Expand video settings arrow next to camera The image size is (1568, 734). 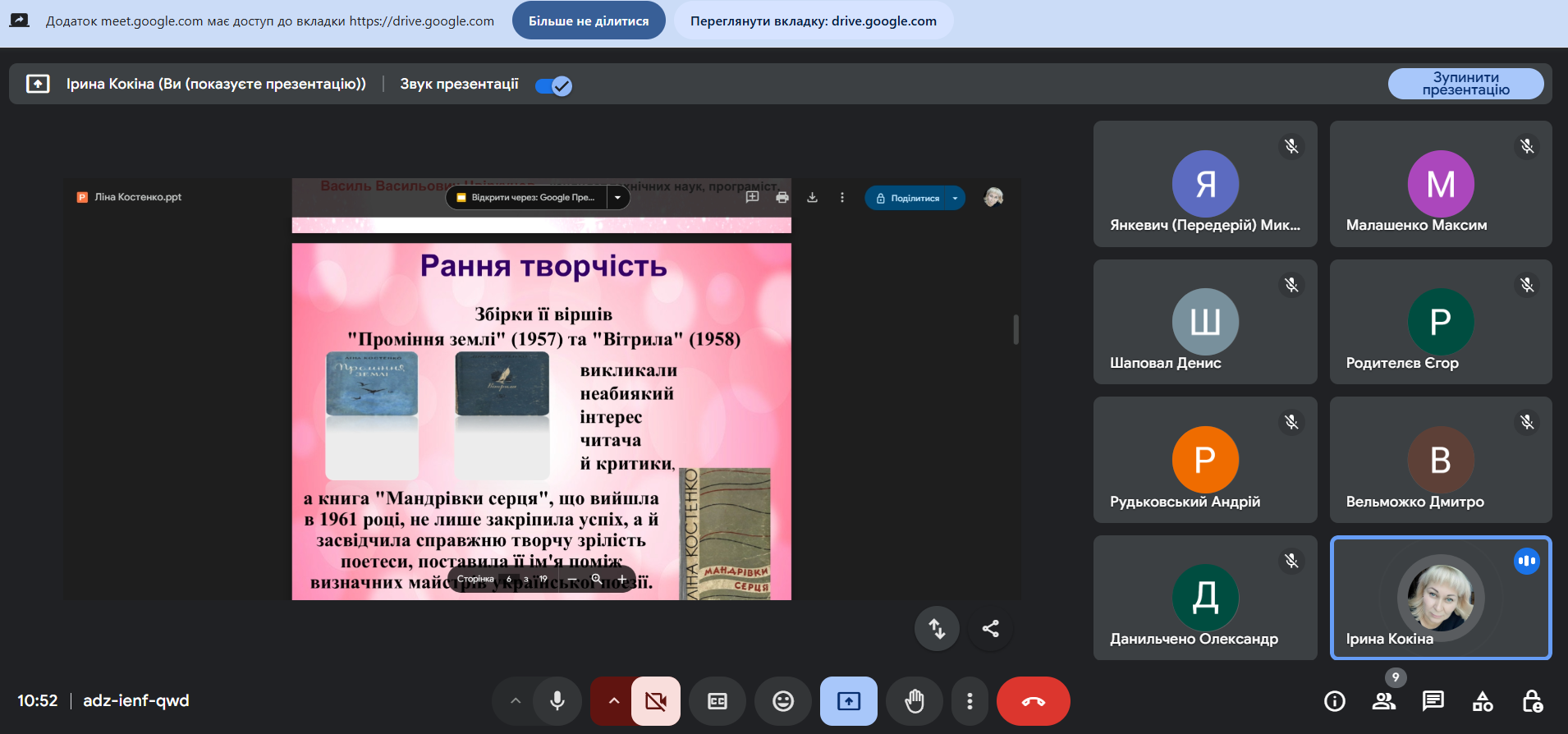coord(613,701)
